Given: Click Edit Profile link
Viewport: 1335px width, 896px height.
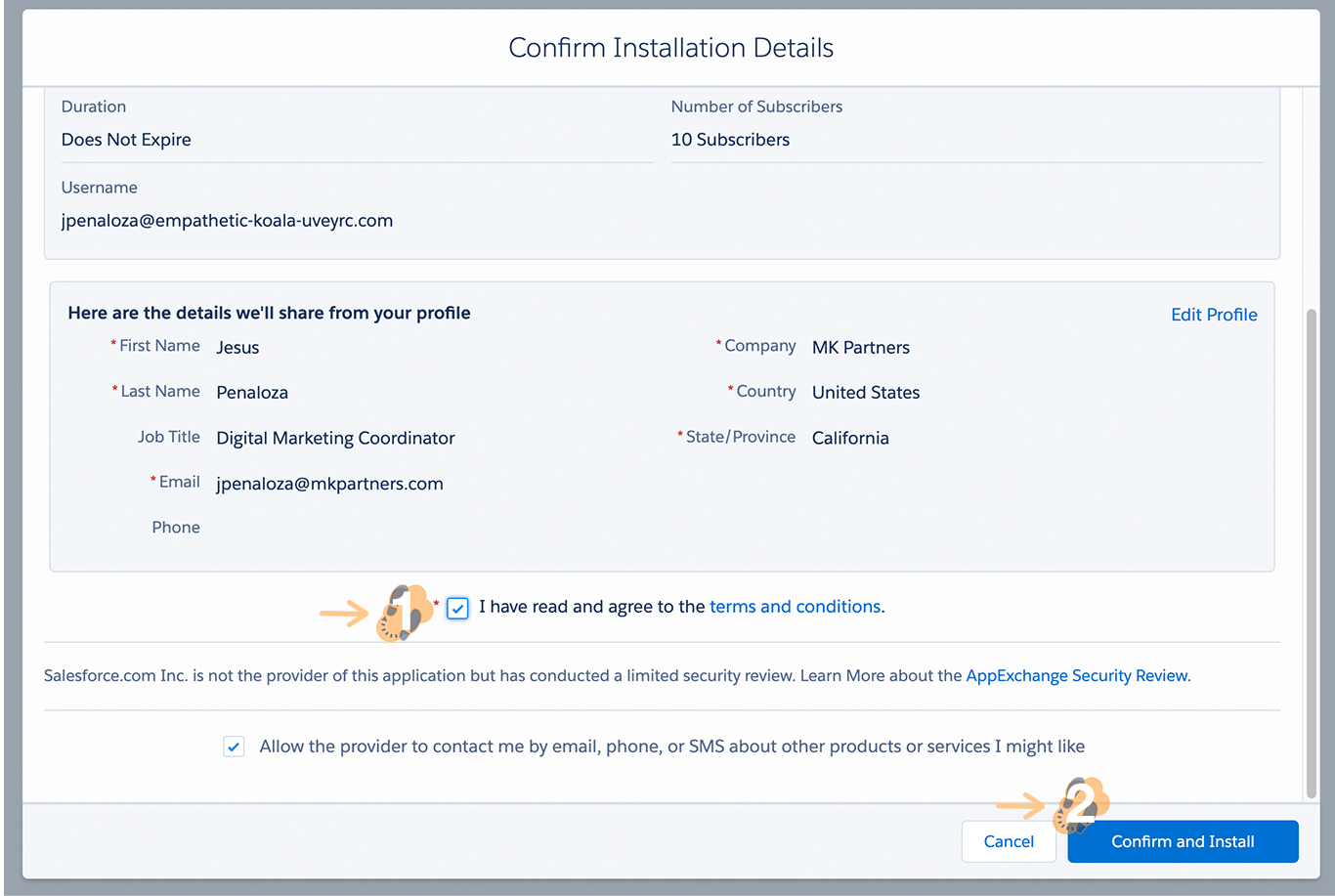Looking at the screenshot, I should pyautogui.click(x=1214, y=315).
